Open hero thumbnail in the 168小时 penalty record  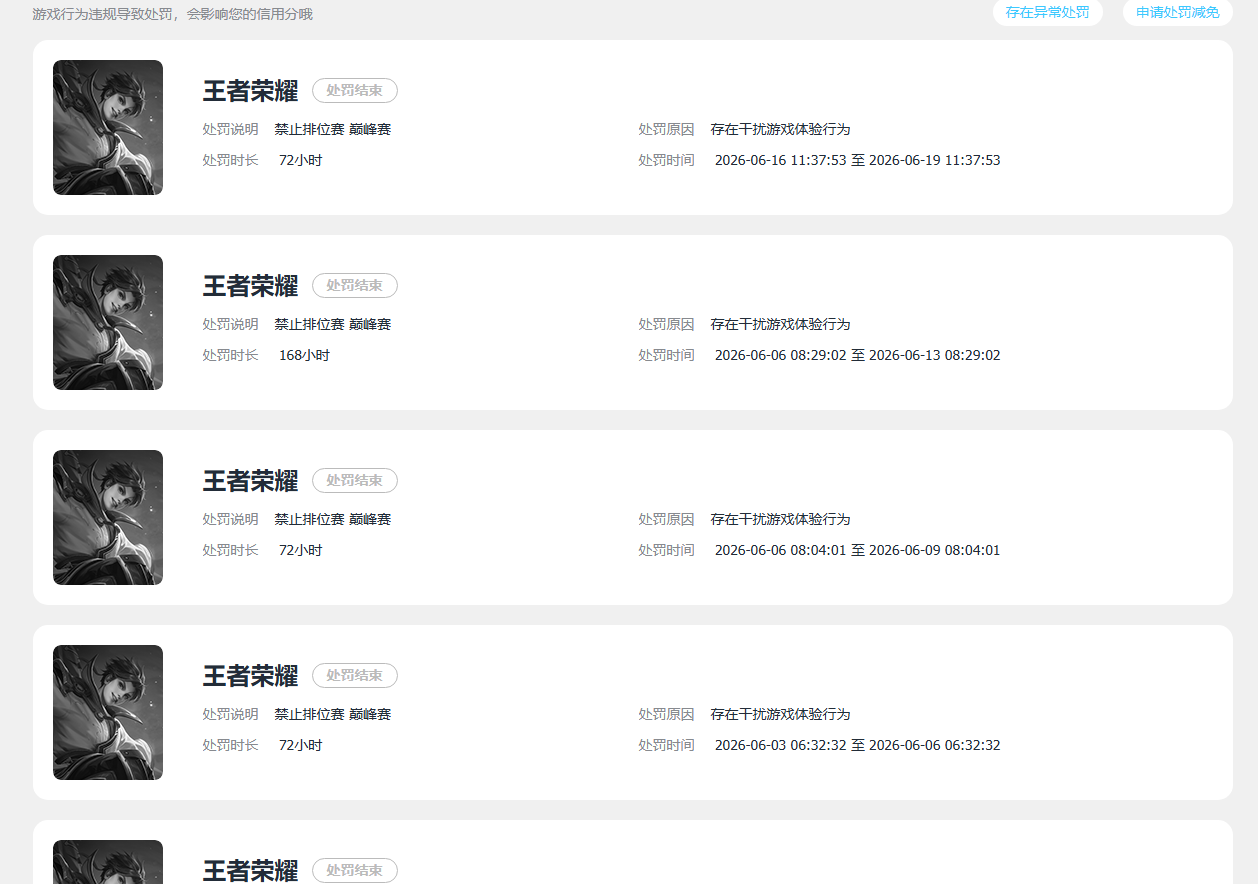pyautogui.click(x=108, y=323)
